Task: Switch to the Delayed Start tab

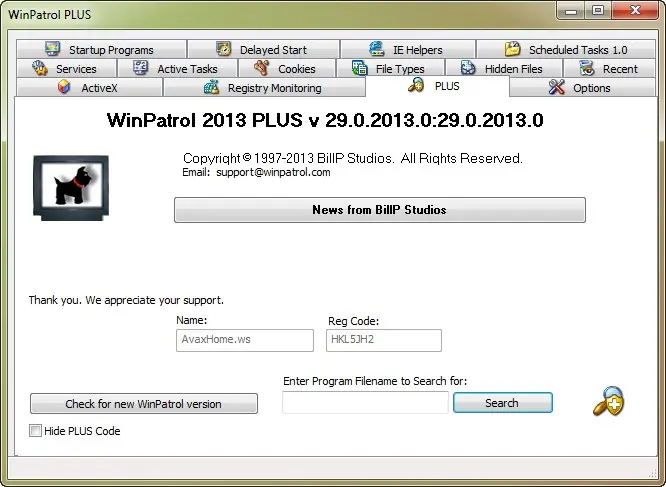Action: 263,49
